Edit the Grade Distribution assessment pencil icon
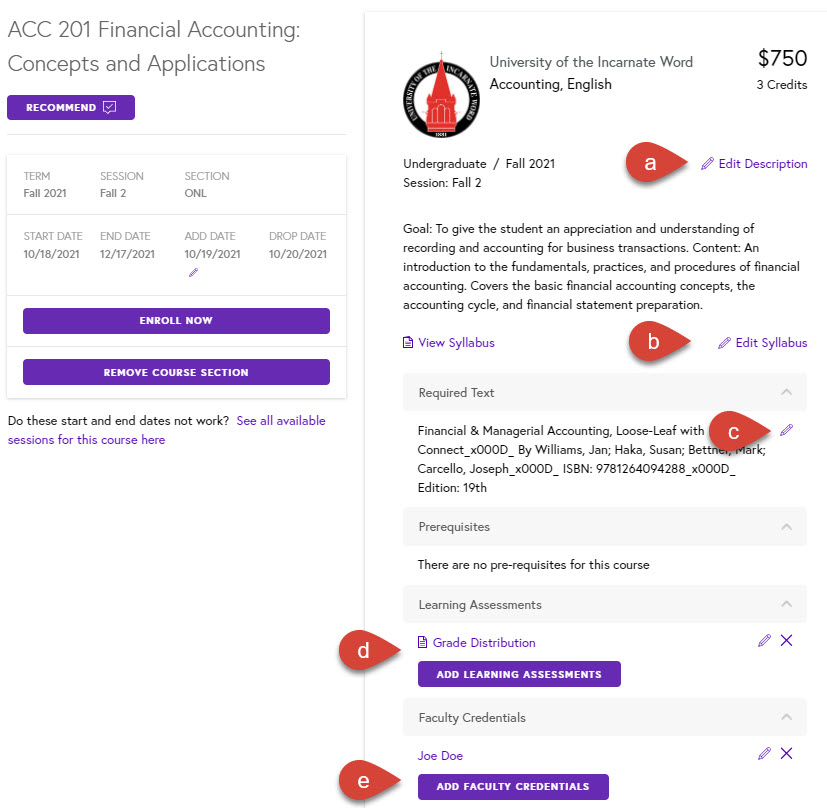This screenshot has width=827, height=808. (764, 641)
